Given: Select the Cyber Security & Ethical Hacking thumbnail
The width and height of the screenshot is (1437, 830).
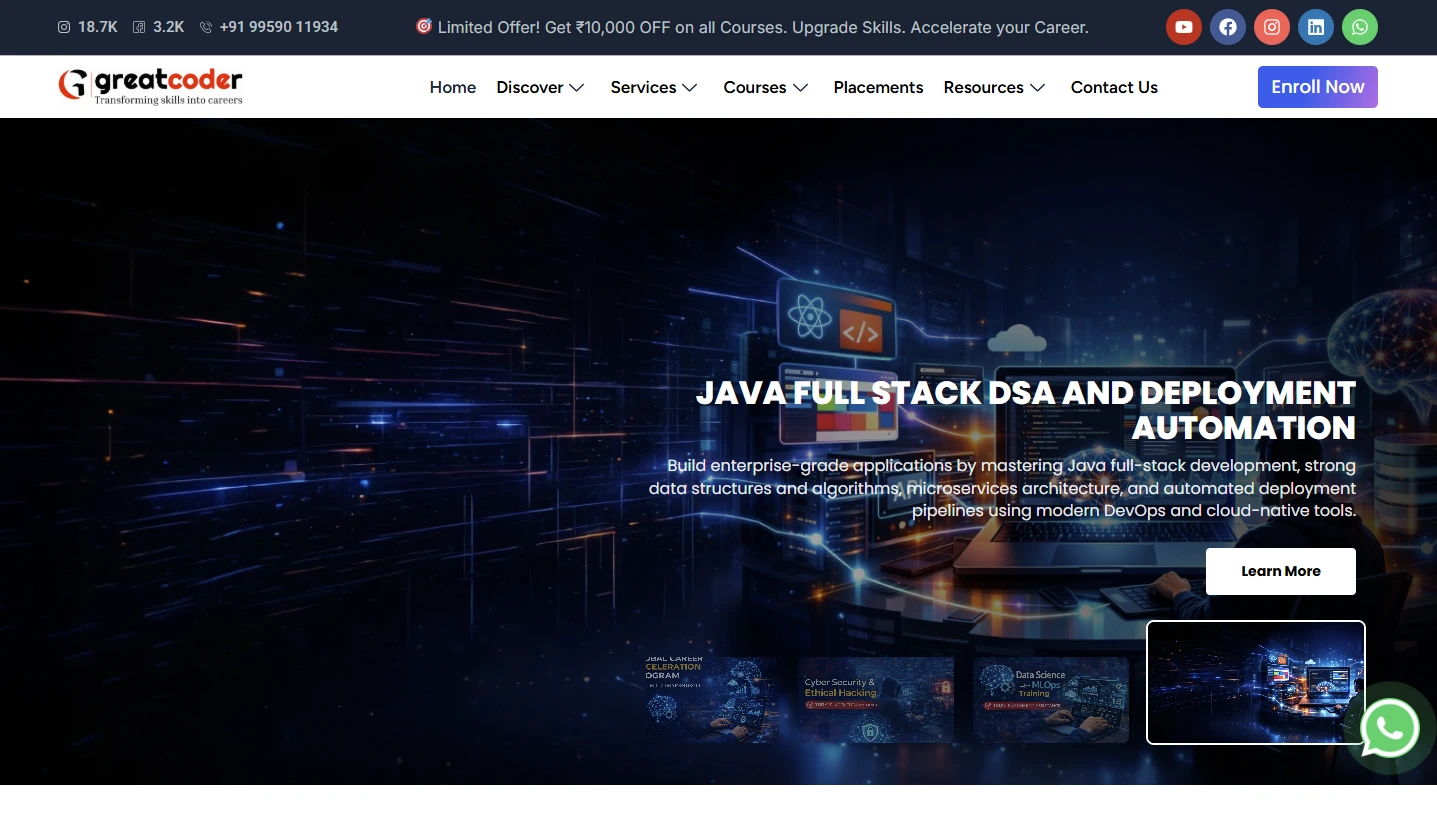Looking at the screenshot, I should pos(875,699).
